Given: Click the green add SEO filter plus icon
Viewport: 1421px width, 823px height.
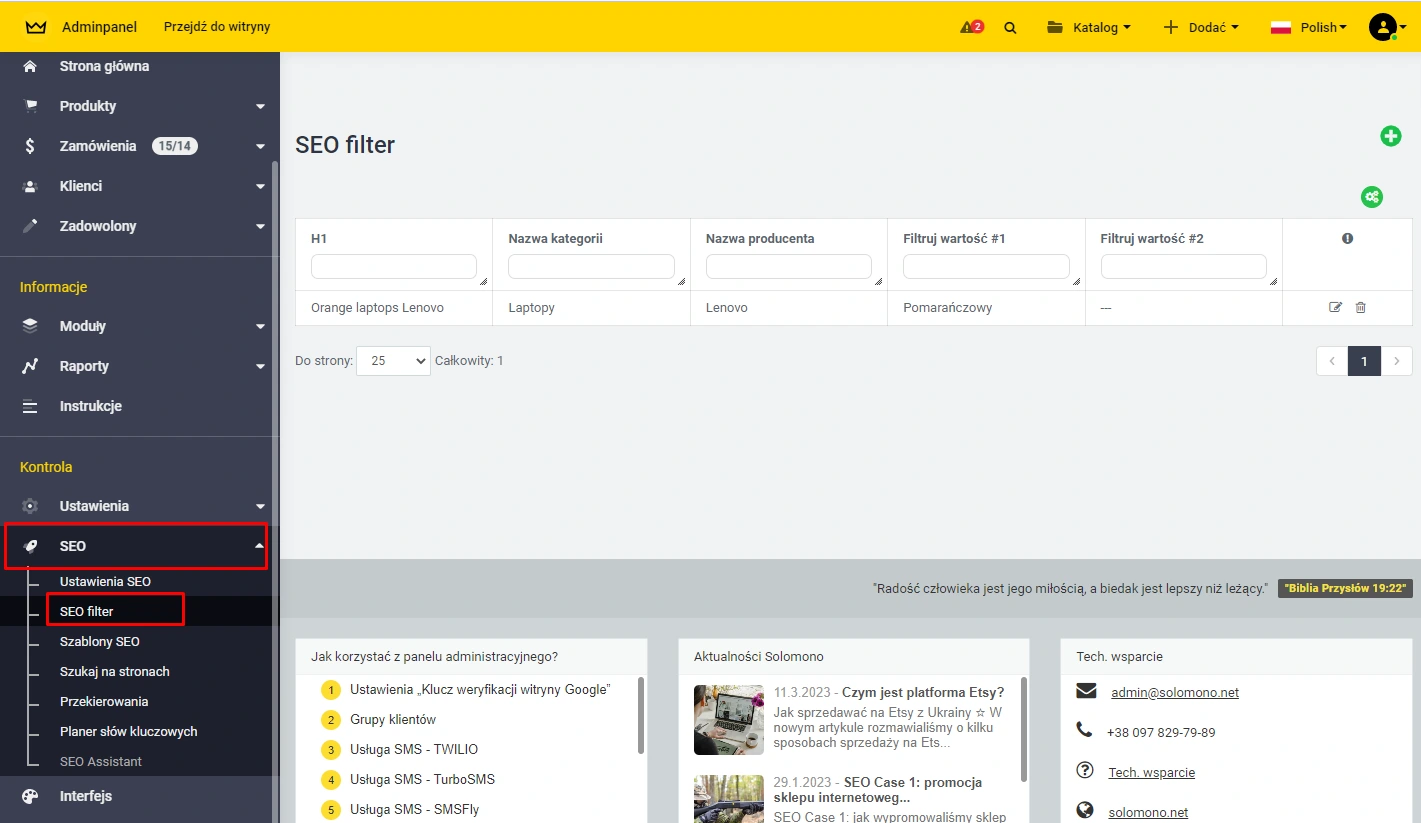Looking at the screenshot, I should [1390, 136].
